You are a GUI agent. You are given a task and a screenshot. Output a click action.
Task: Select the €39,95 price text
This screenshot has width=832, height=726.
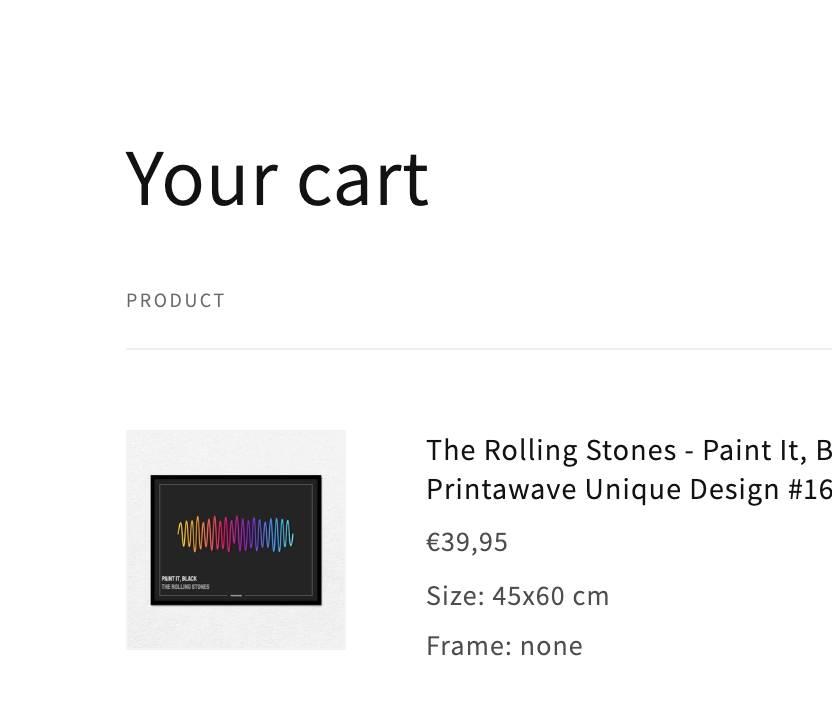(x=467, y=542)
